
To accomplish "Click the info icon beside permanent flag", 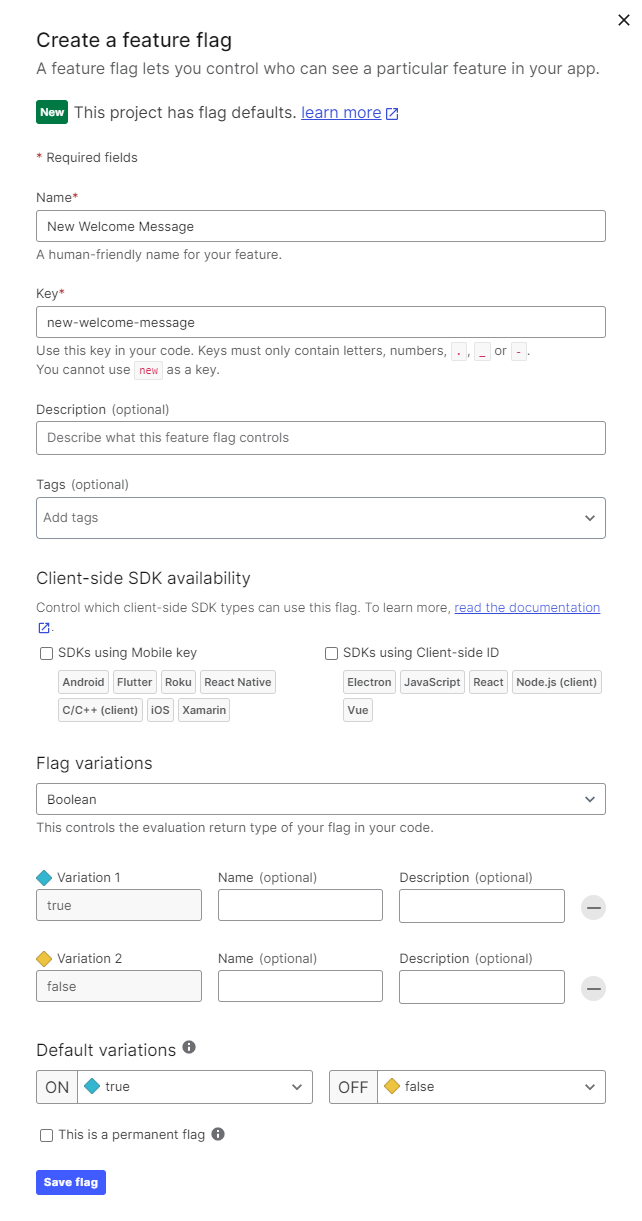I will [218, 1134].
